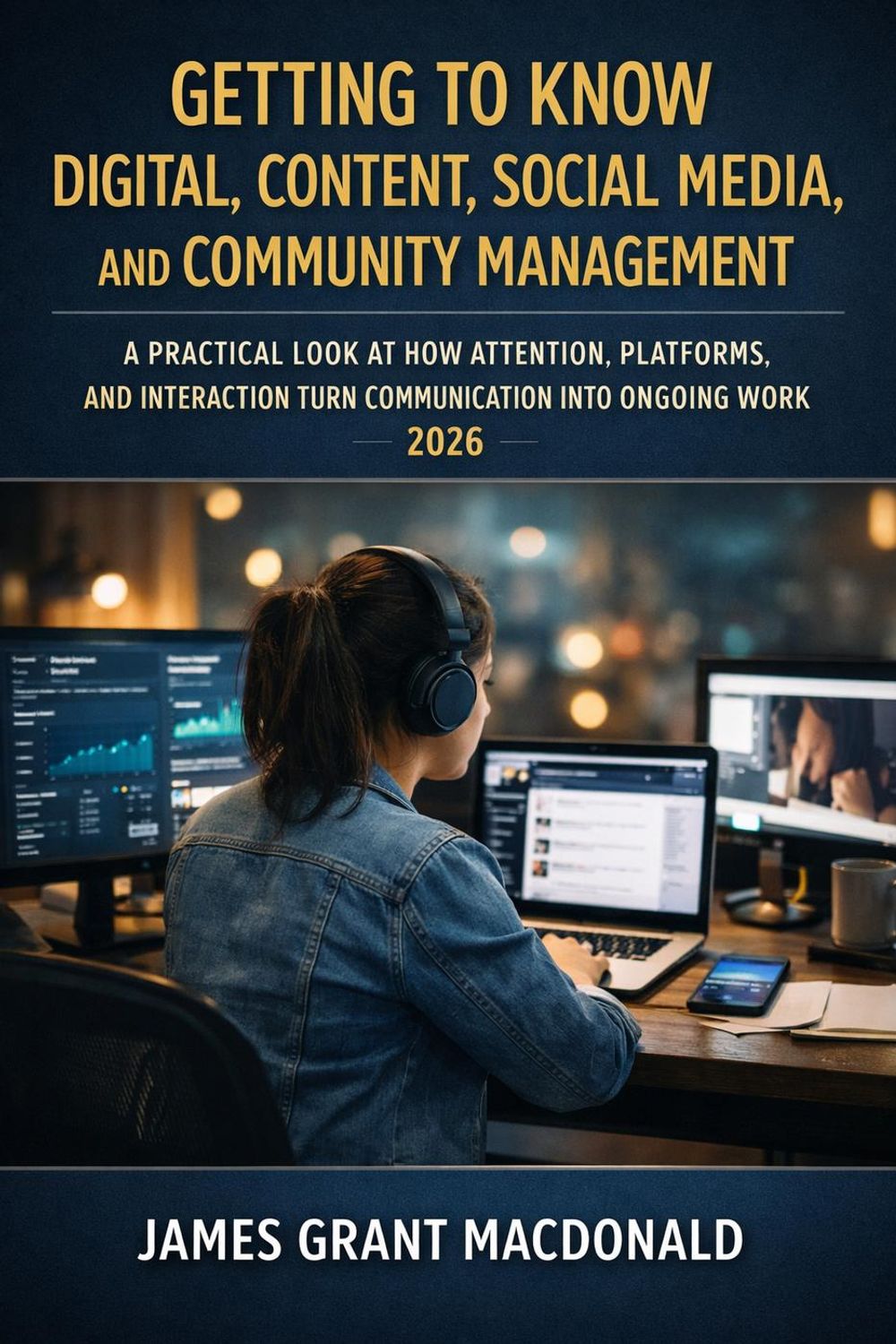Click the horizontal divider line under the title

click(x=447, y=313)
